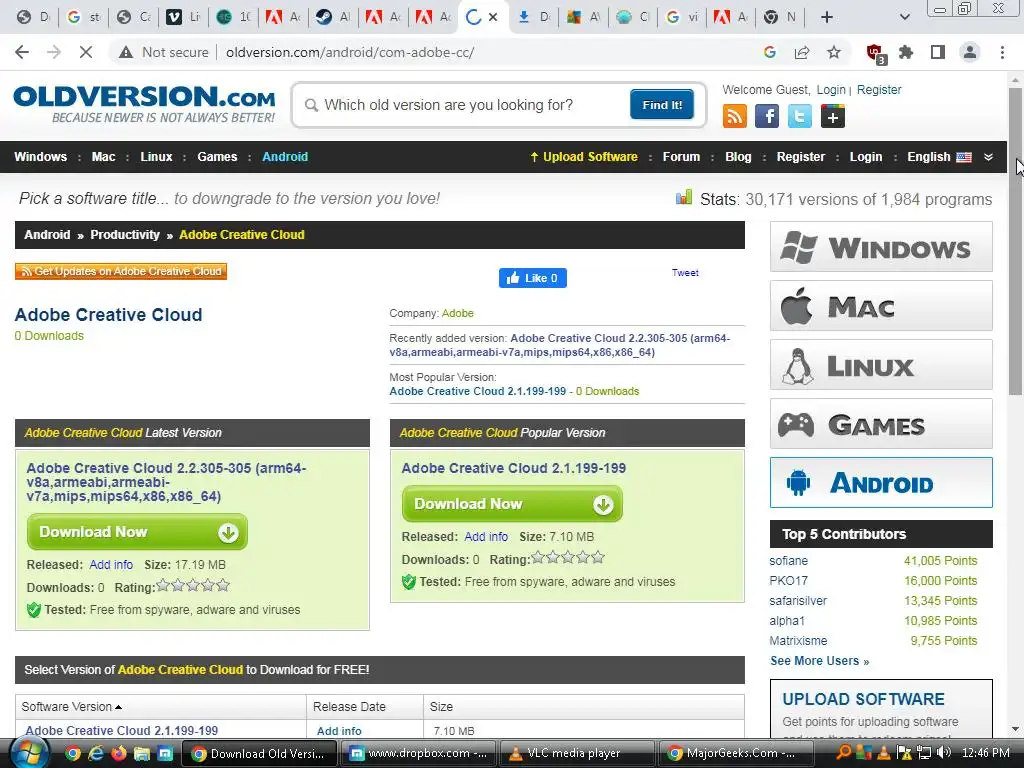Click the Productivity breadcrumb link
The width and height of the screenshot is (1024, 768).
tap(125, 235)
